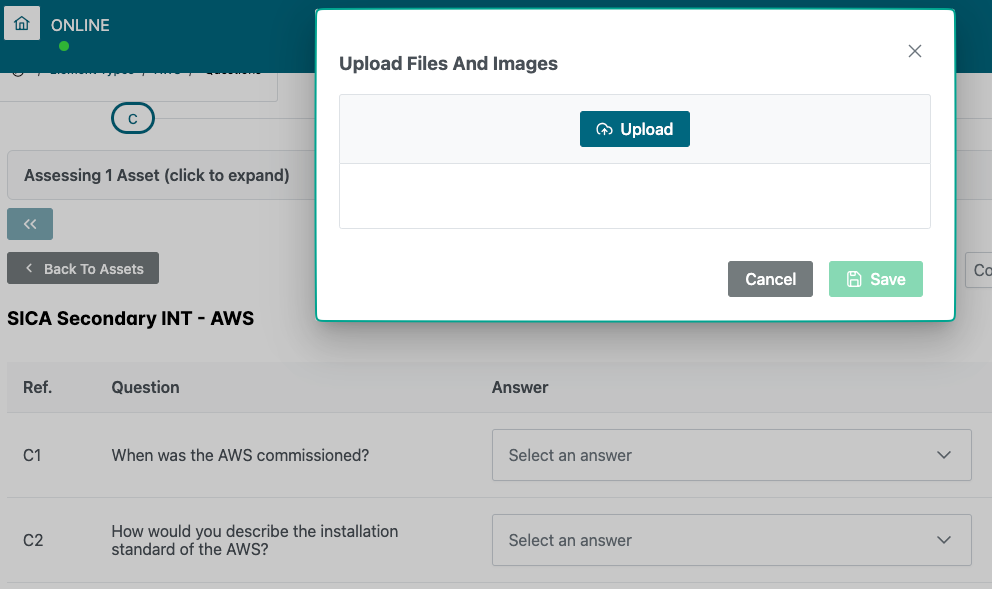Click the SICA Secondary INT - AWS heading

(130, 319)
